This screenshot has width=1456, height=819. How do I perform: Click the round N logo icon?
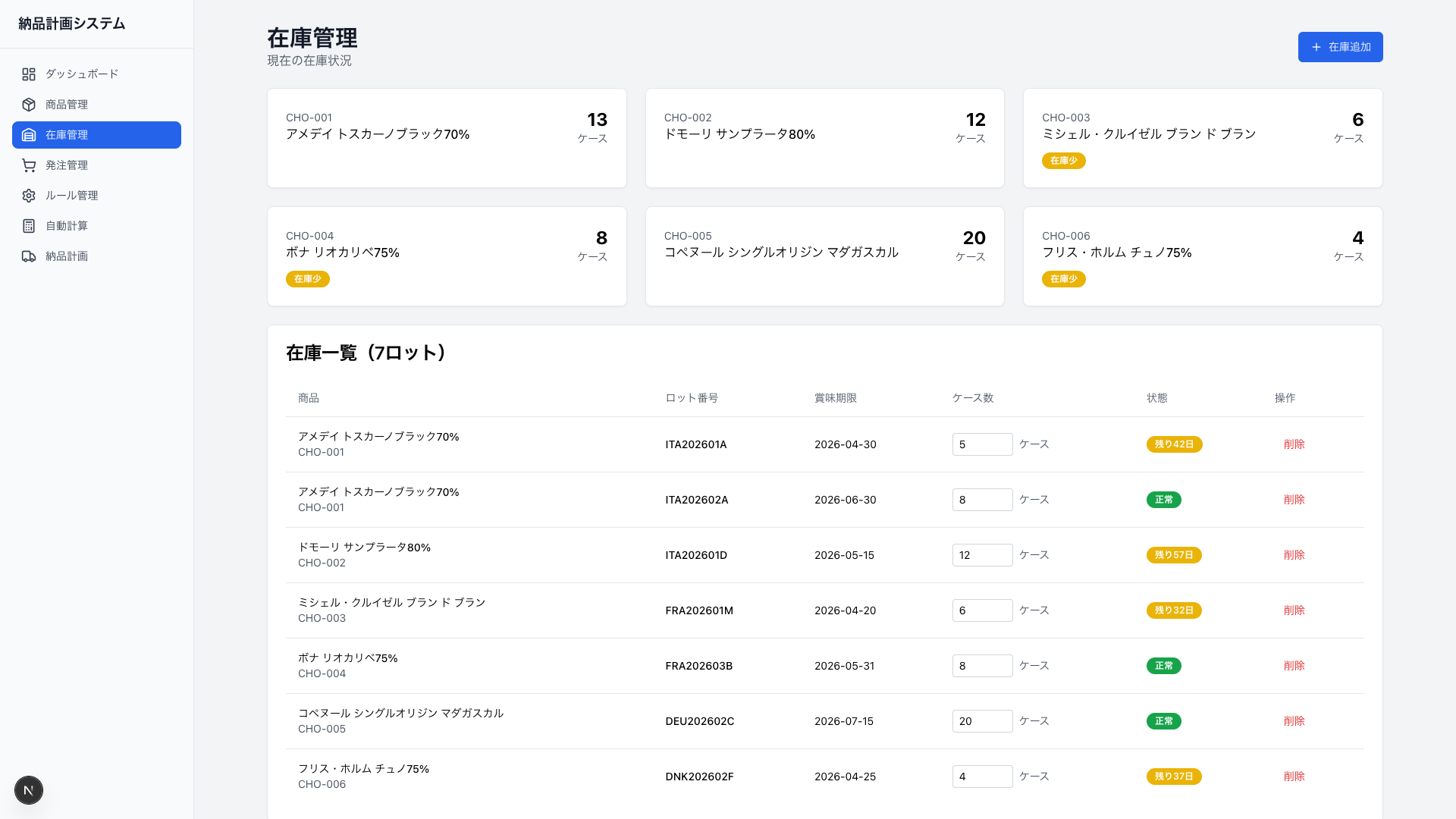[29, 790]
